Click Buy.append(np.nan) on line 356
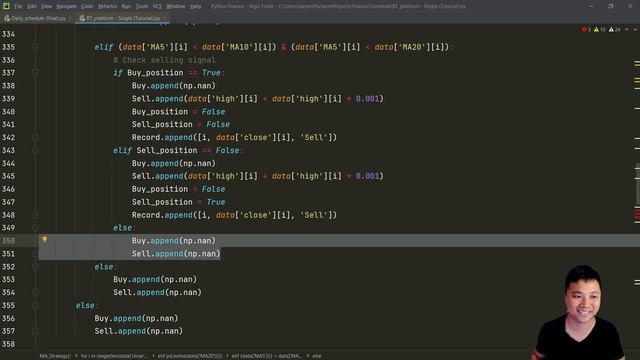The height and width of the screenshot is (360, 640). 136,318
